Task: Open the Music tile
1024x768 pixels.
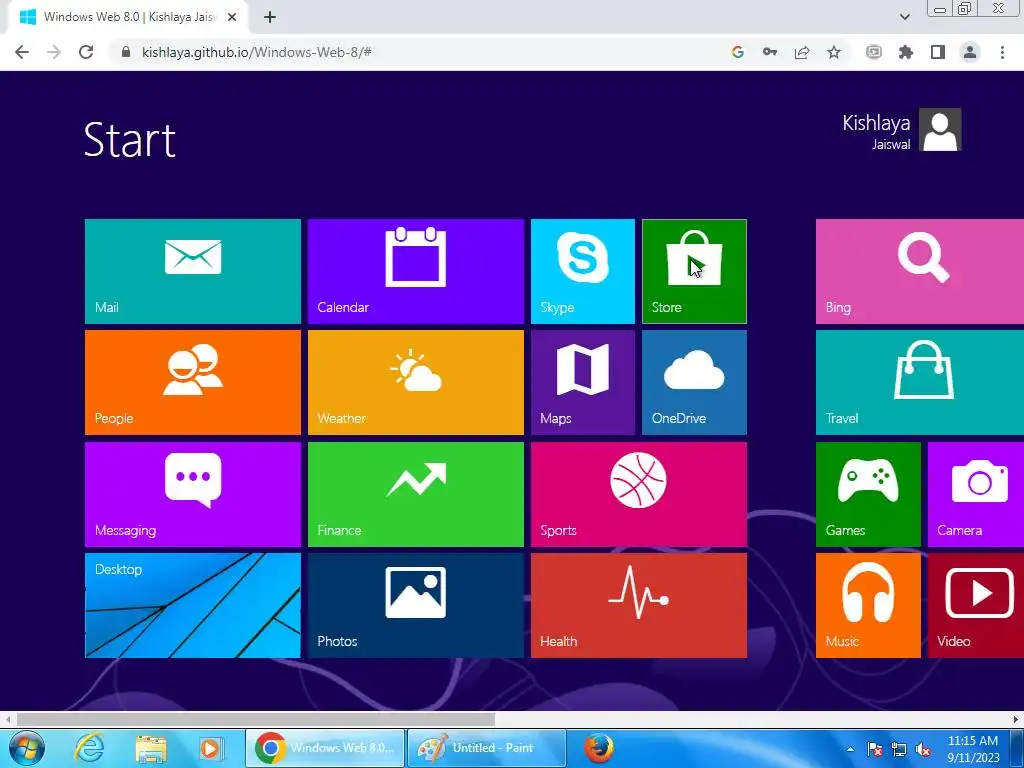Action: click(868, 605)
